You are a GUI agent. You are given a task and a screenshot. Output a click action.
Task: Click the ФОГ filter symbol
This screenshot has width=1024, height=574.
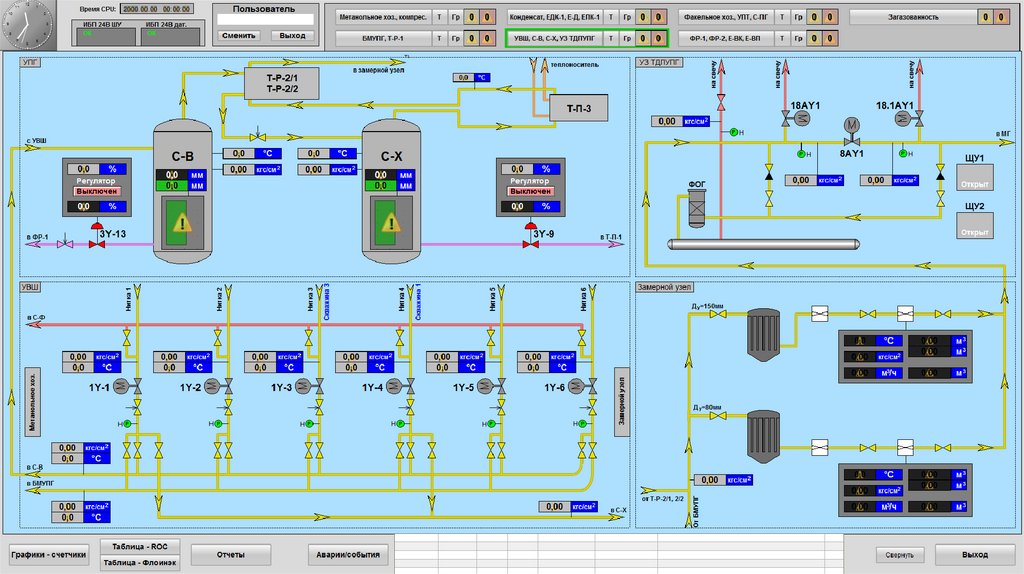[697, 210]
